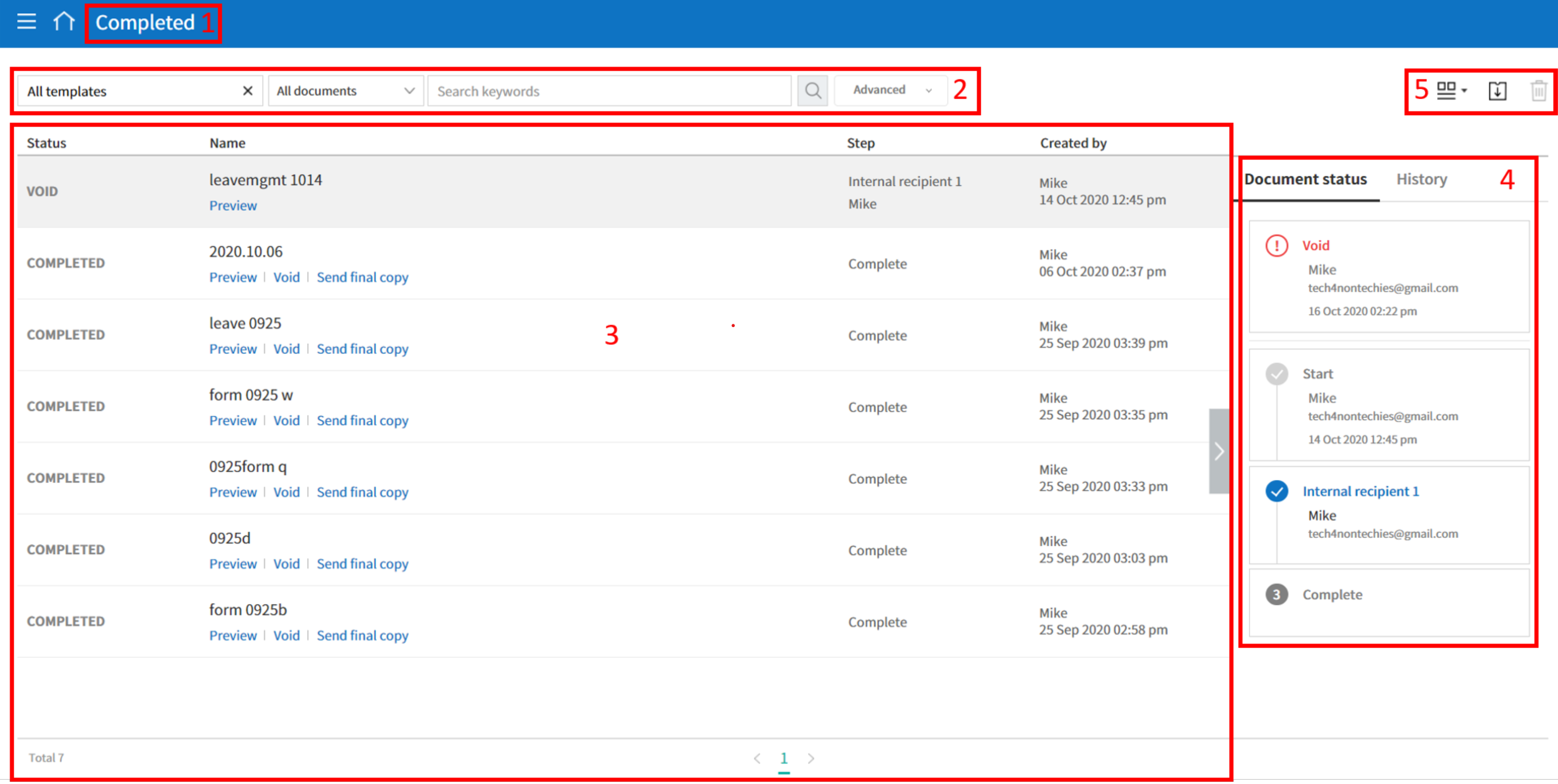
Task: Go to the home page icon
Action: (x=64, y=22)
